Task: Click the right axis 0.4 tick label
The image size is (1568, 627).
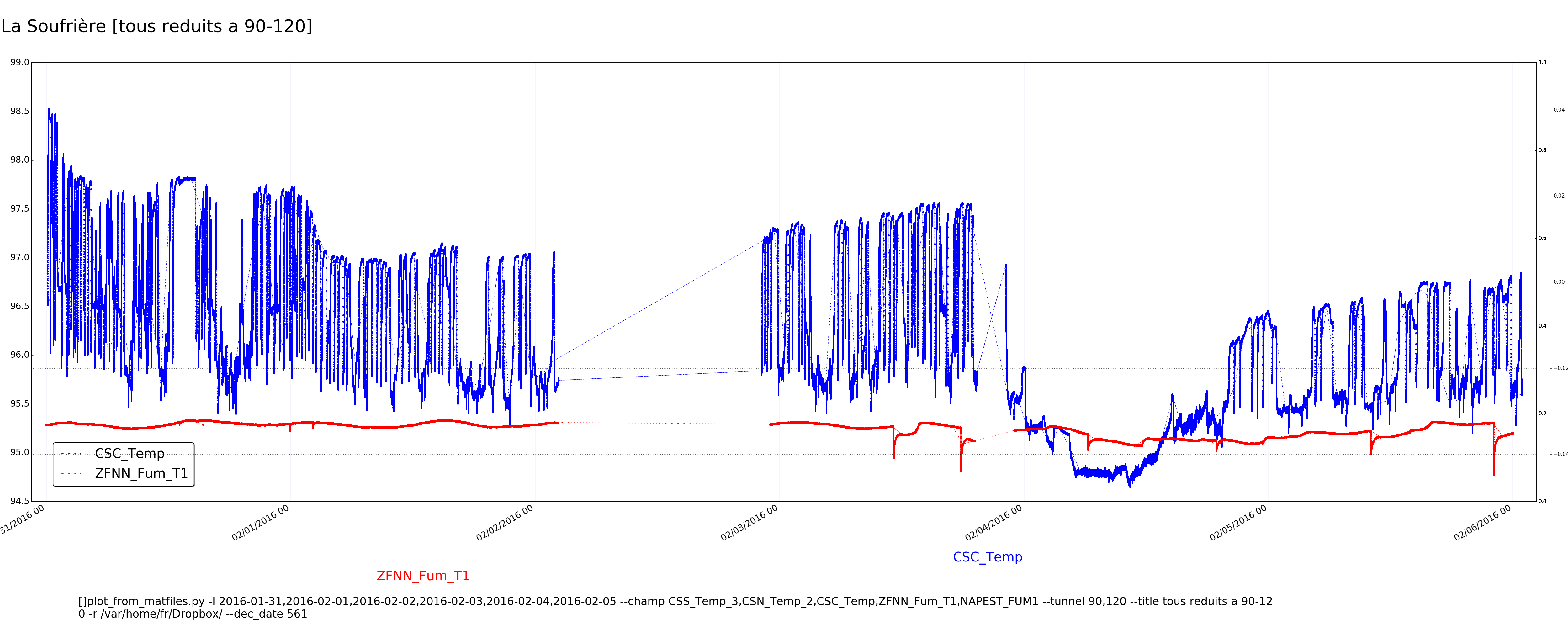Action: point(1542,326)
